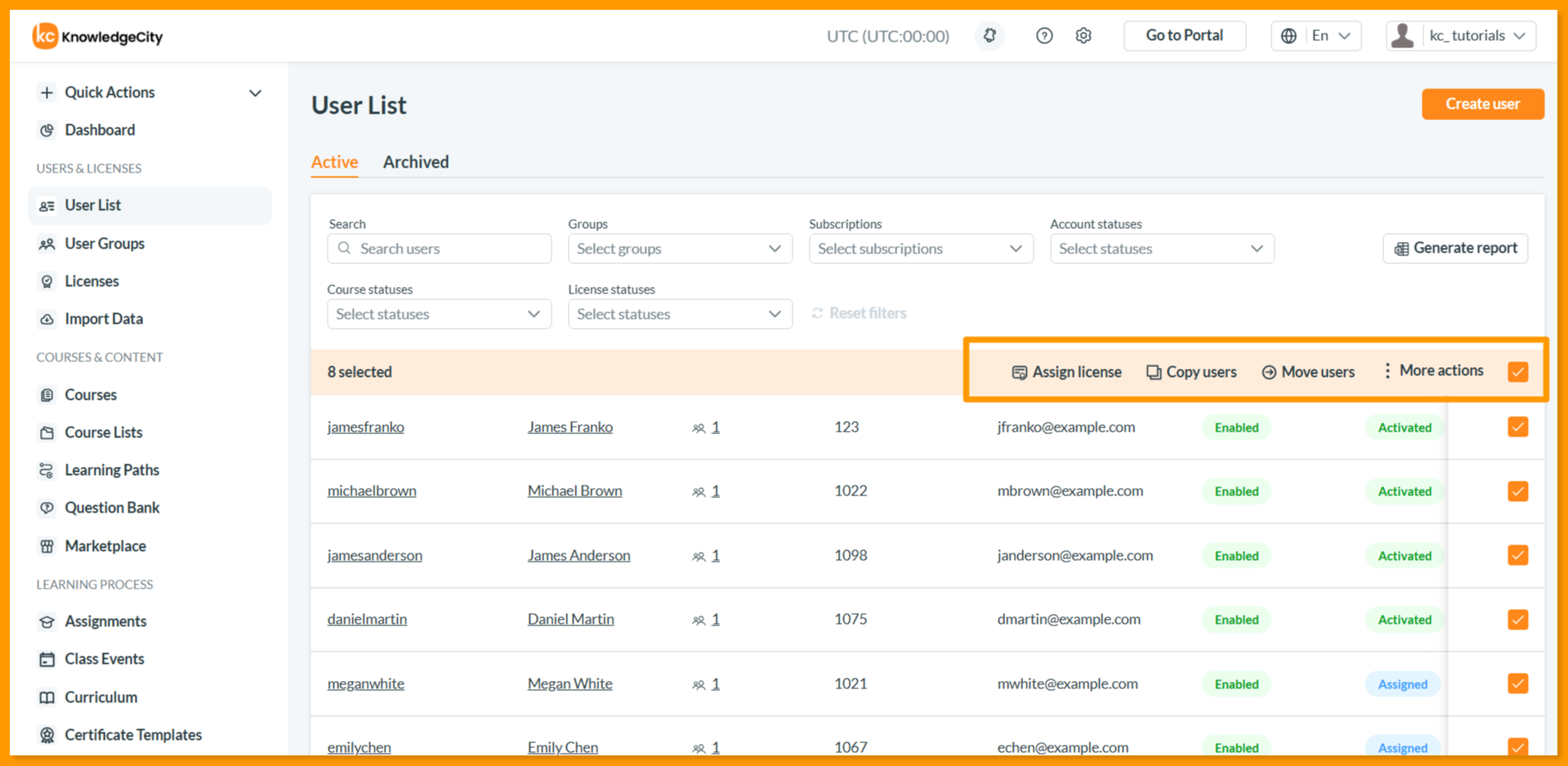Click the search magnifier icon

pyautogui.click(x=344, y=249)
